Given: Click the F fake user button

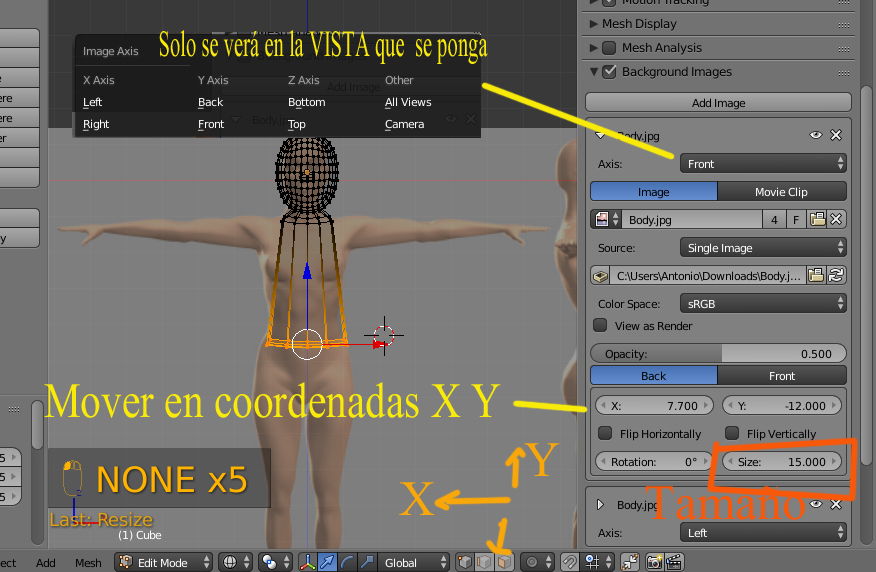Looking at the screenshot, I should [796, 220].
